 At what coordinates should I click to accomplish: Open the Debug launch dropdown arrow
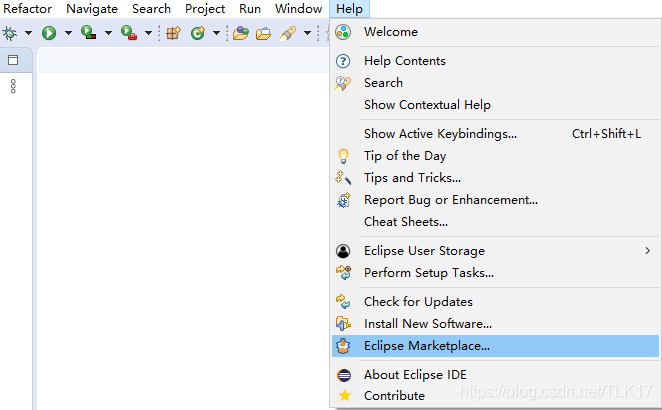pos(28,33)
